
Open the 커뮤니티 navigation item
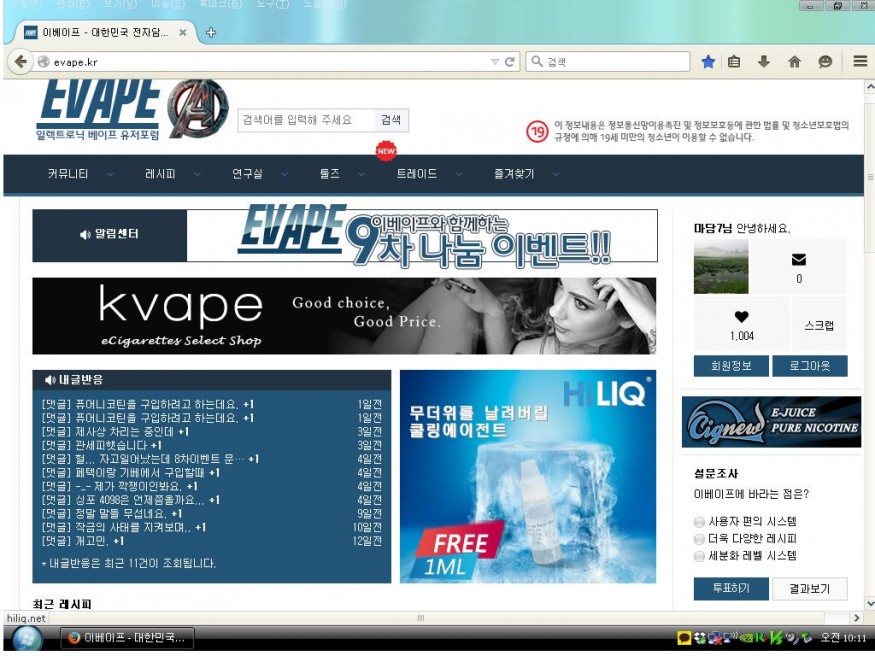(68, 174)
